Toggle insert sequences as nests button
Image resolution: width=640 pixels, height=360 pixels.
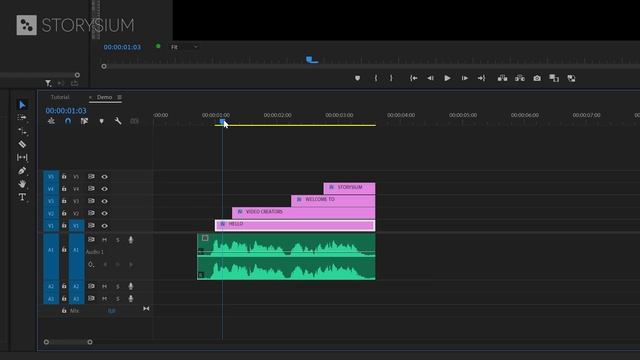click(51, 121)
